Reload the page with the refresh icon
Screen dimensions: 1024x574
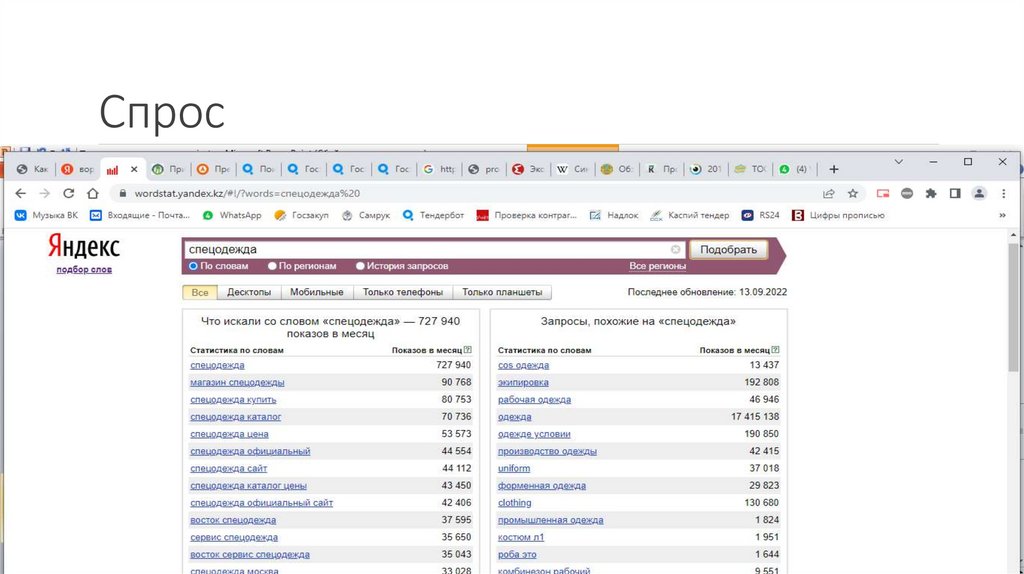(x=69, y=193)
